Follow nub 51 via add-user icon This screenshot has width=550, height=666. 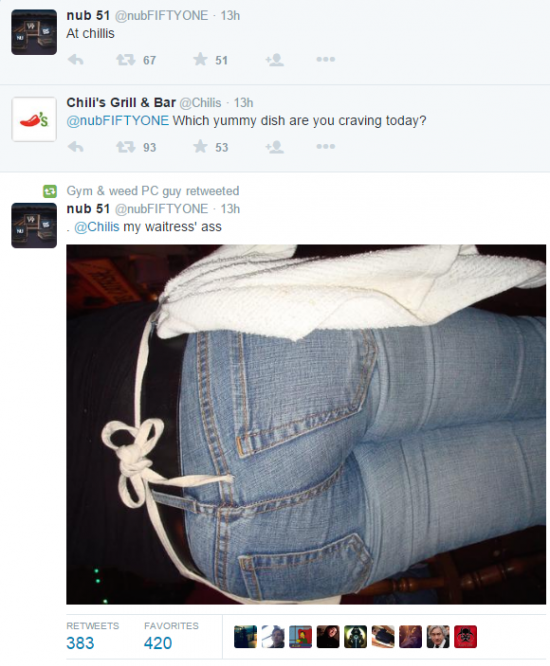(274, 60)
